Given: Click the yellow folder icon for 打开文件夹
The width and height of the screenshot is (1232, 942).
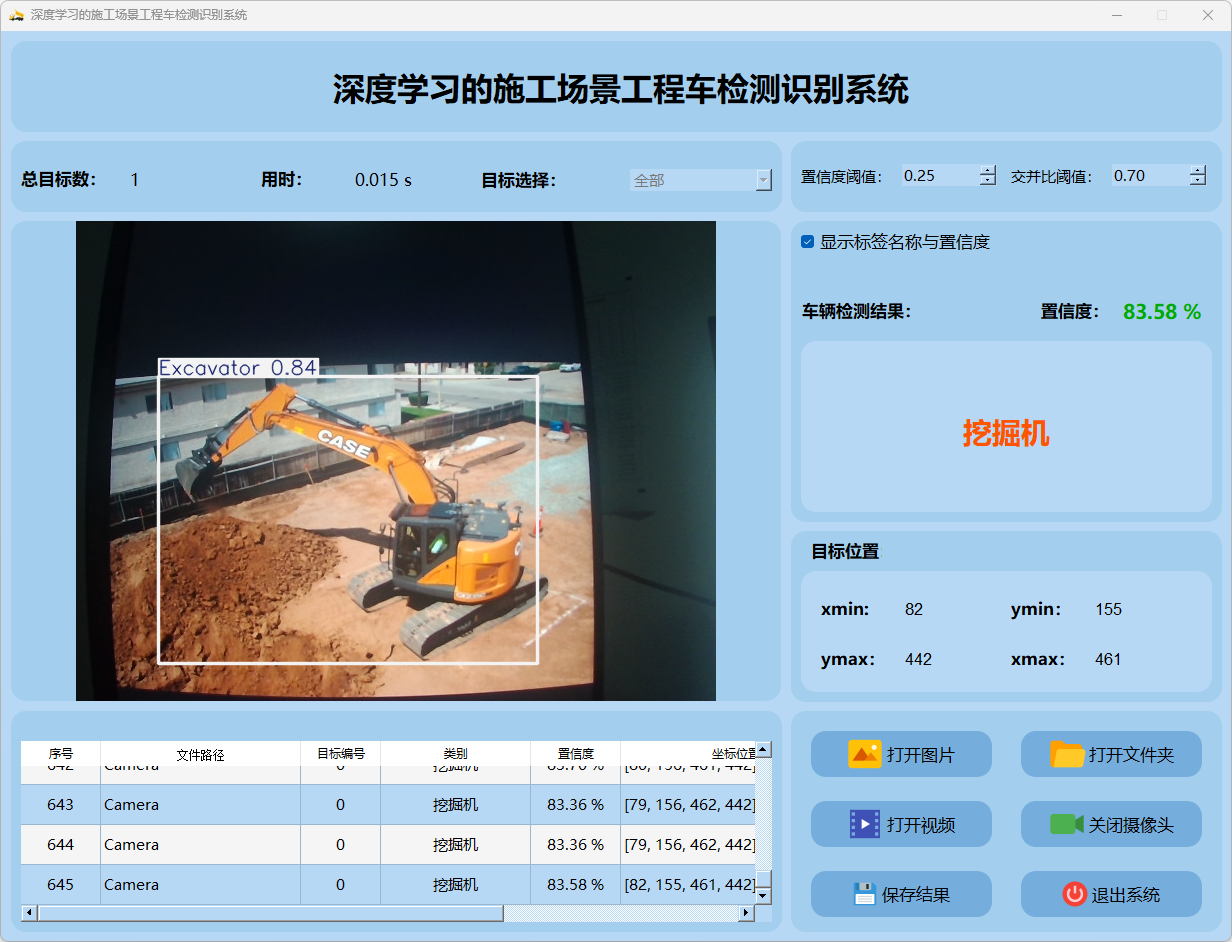Looking at the screenshot, I should click(1067, 754).
